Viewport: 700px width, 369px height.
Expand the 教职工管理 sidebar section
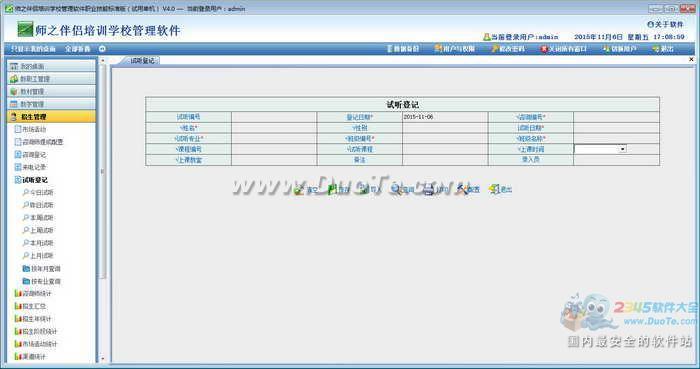pos(51,79)
